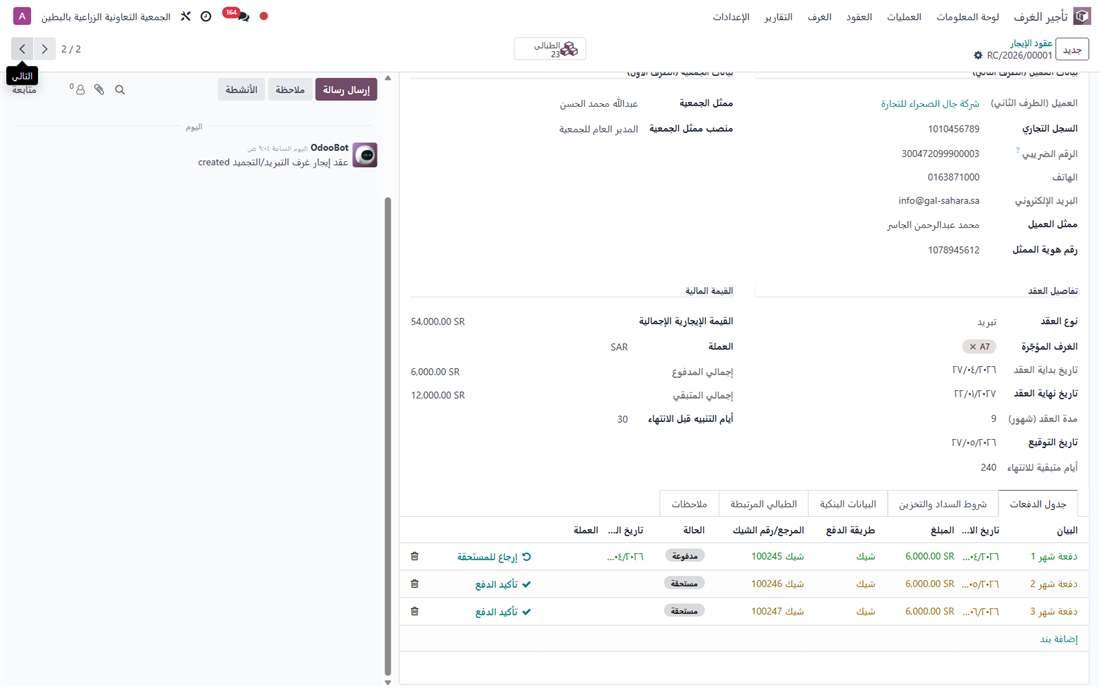1100x688 pixels.
Task: Confirm payment for دفعة شهر 2
Action: pyautogui.click(x=503, y=584)
